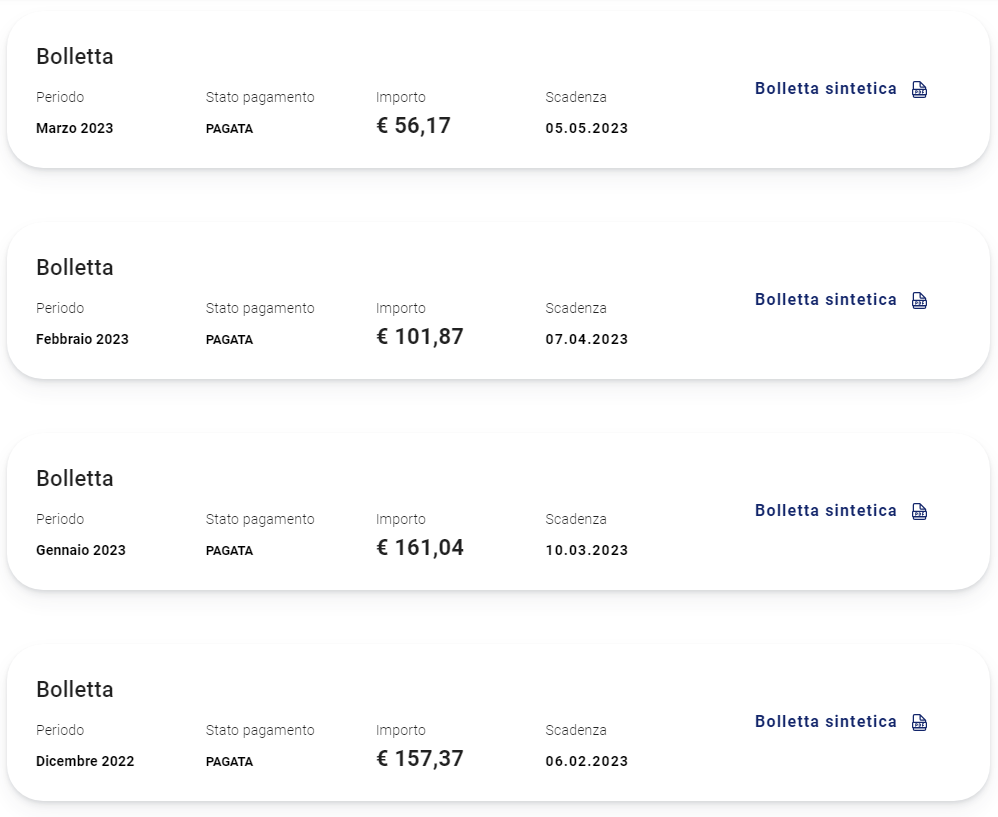This screenshot has height=817, width=998.
Task: Click the Marzo 2023 period text
Action: [x=74, y=128]
